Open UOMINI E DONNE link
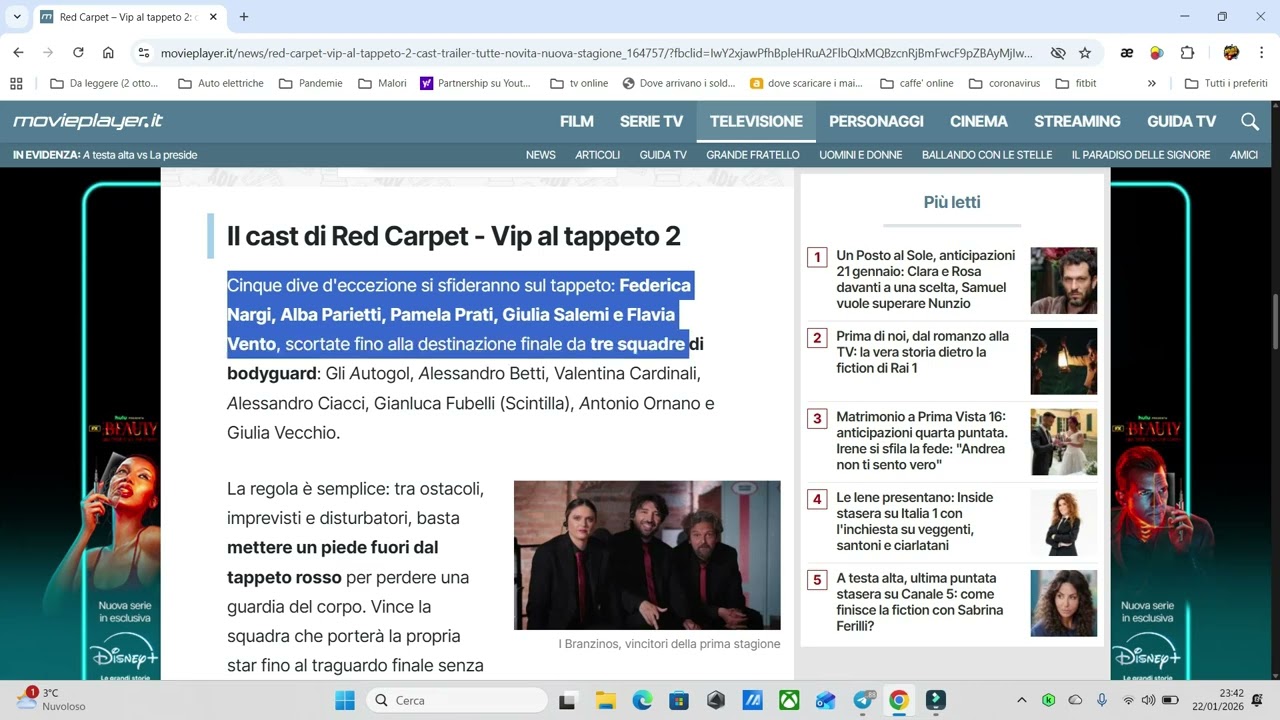The width and height of the screenshot is (1280, 720). point(861,155)
